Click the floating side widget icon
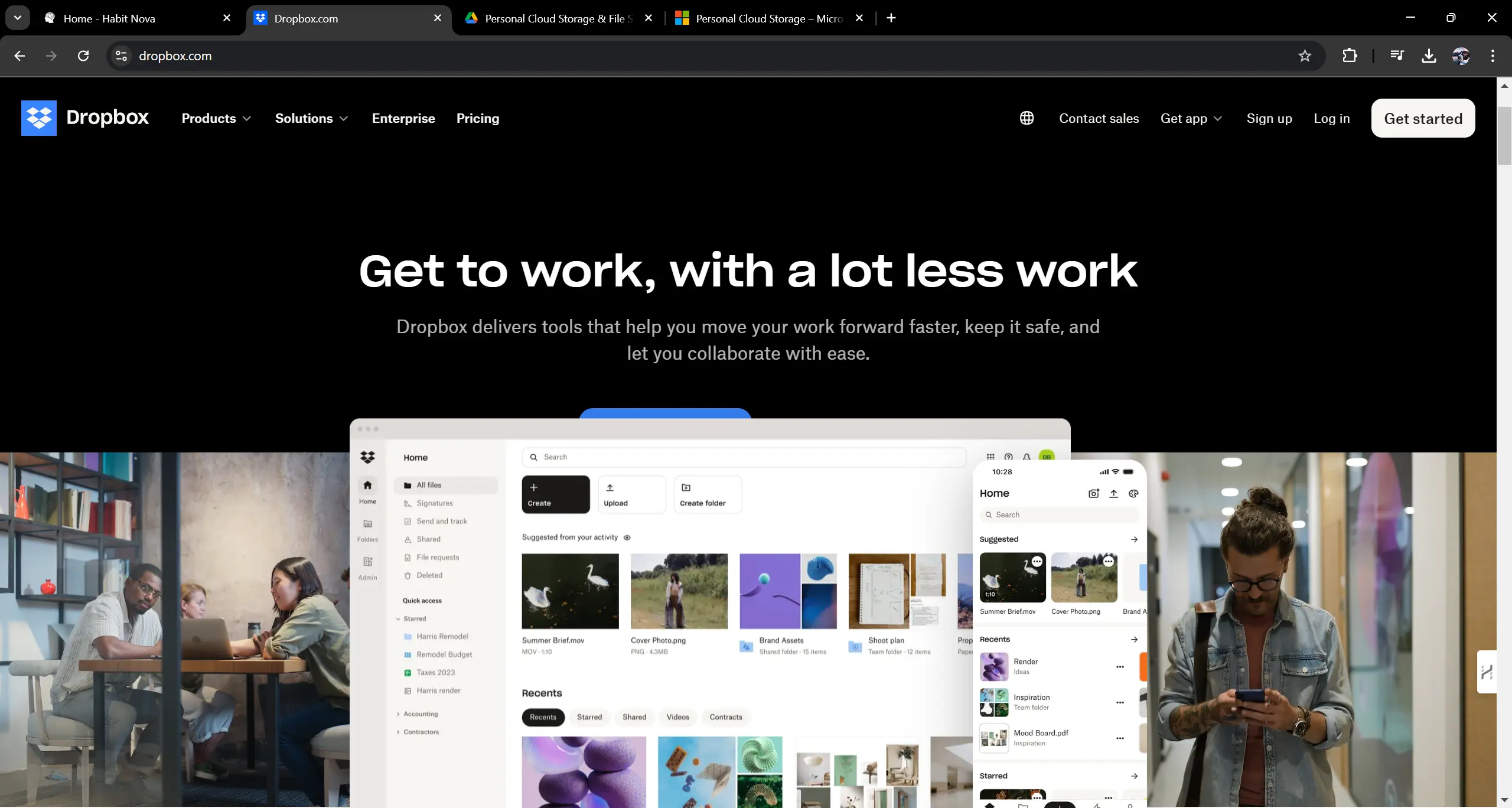 coord(1487,672)
